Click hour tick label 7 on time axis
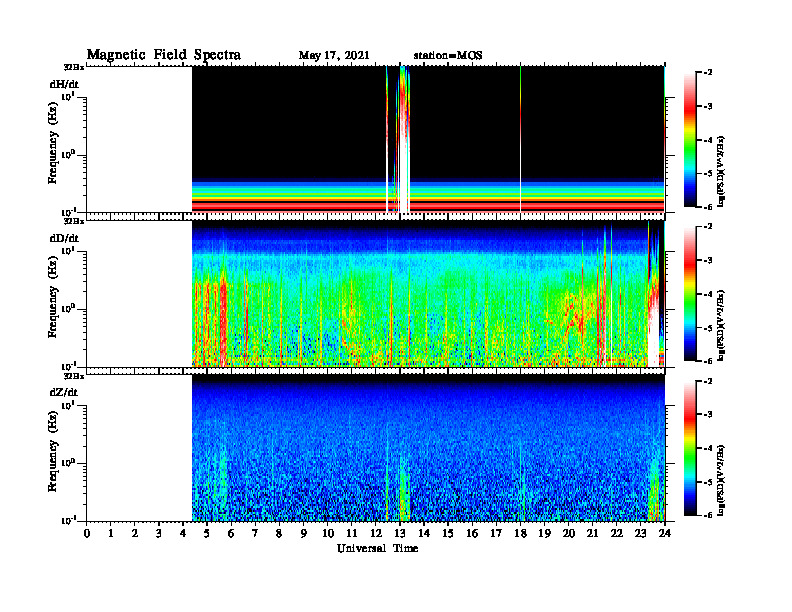The height and width of the screenshot is (612, 792). tap(255, 534)
